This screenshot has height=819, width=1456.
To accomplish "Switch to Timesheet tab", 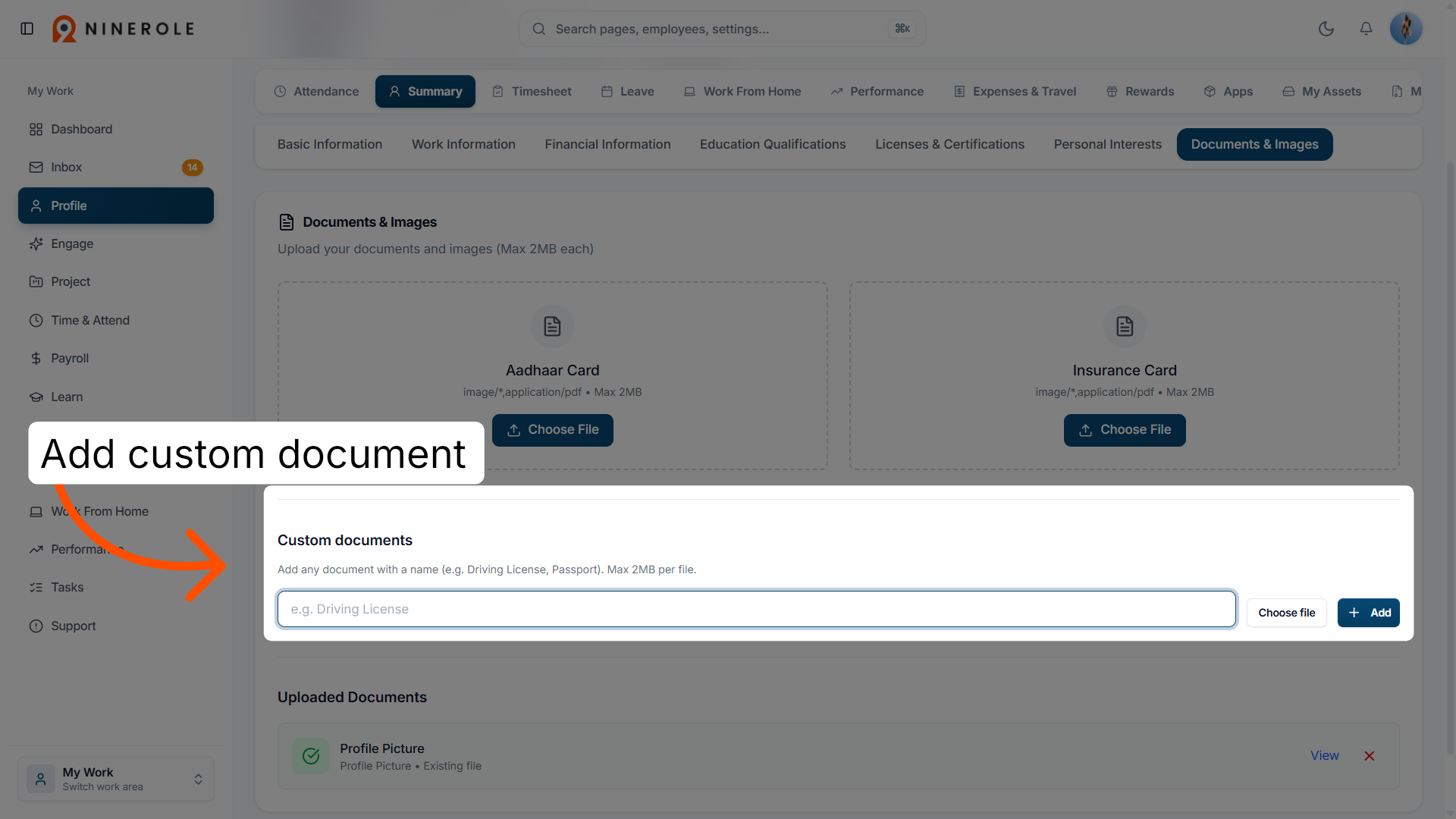I will [532, 91].
